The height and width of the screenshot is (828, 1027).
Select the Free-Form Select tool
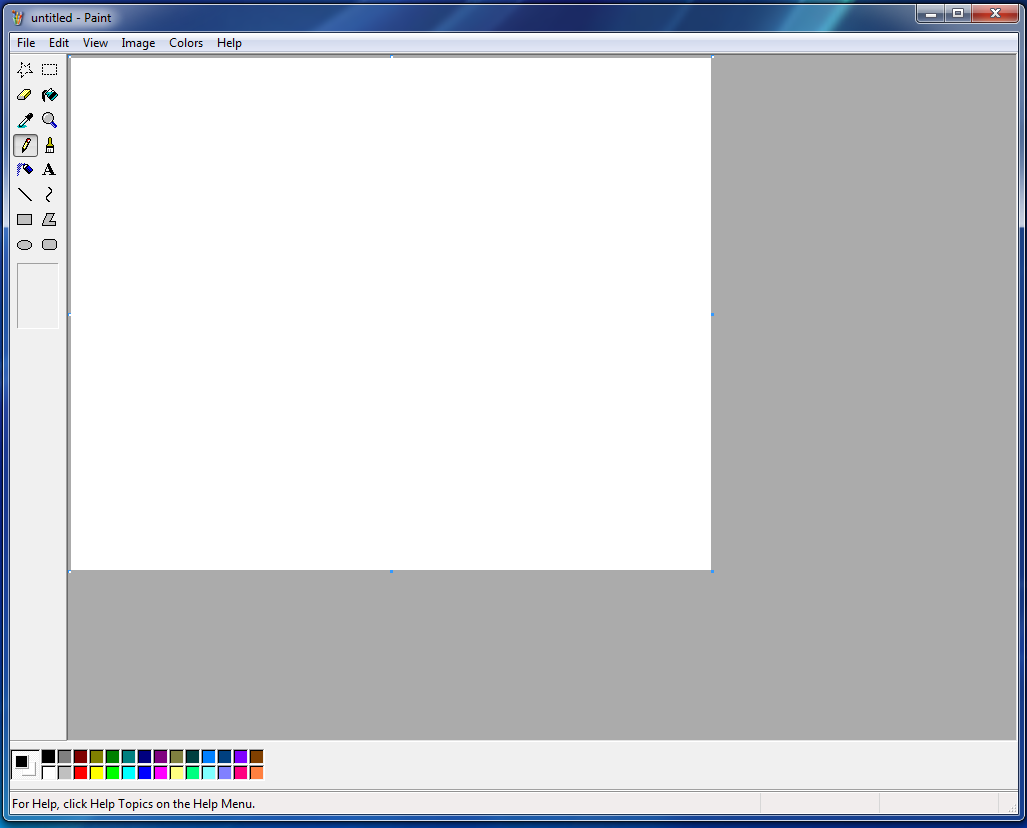coord(24,69)
